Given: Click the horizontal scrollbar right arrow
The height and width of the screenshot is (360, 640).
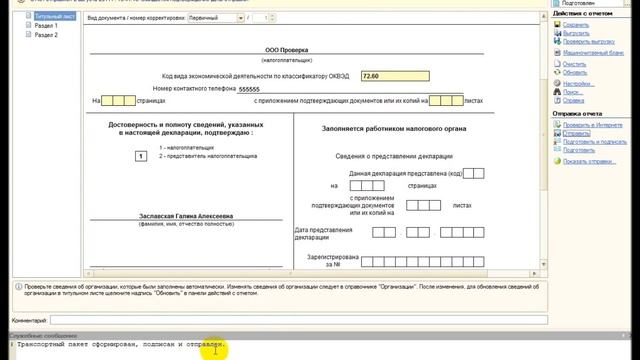Looking at the screenshot, I should click(534, 273).
